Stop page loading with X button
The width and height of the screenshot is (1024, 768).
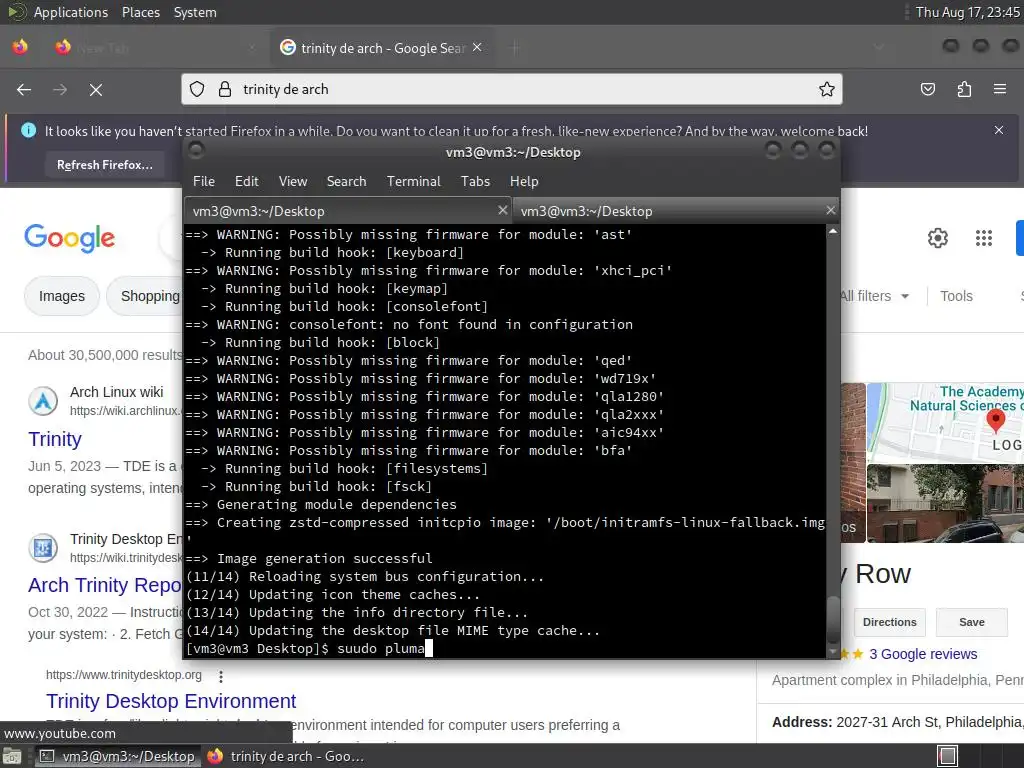point(96,89)
